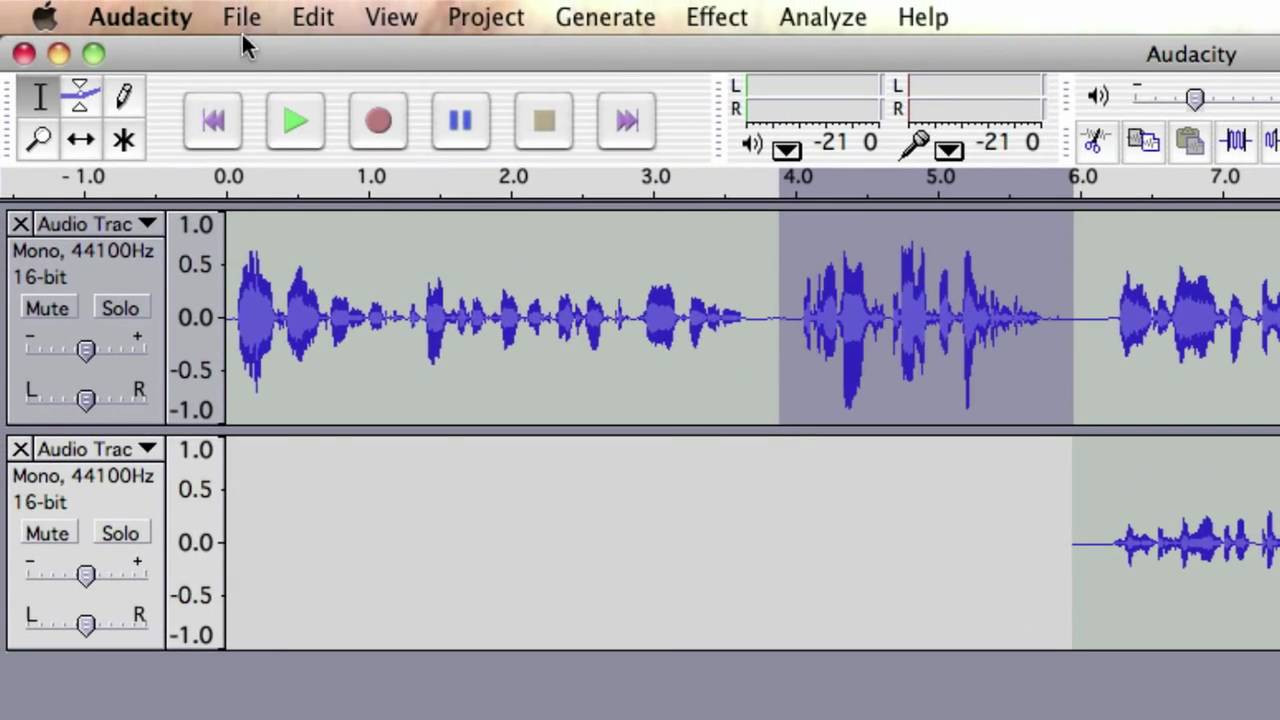Click the Cut scissors icon
This screenshot has width=1280, height=720.
click(x=1097, y=141)
